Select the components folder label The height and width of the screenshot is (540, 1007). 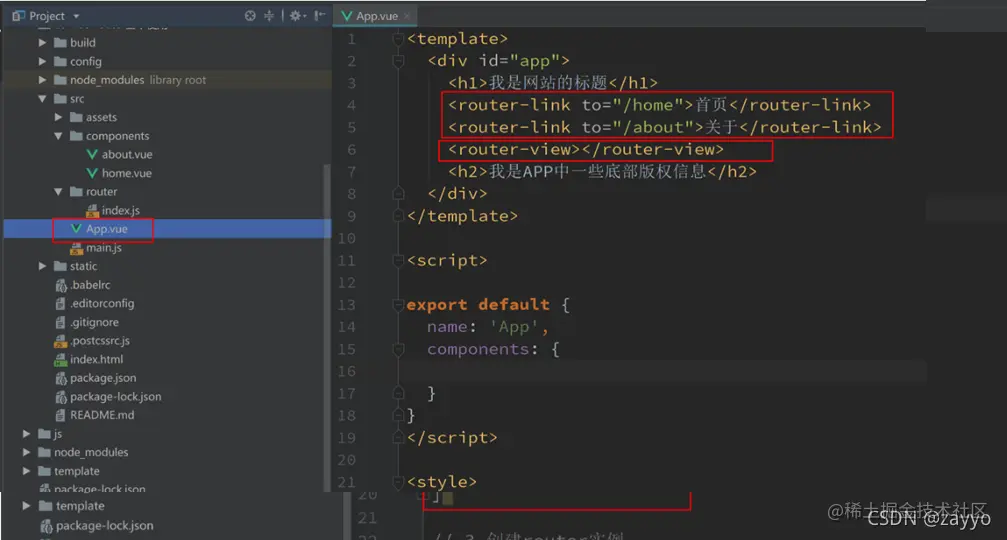pos(118,135)
